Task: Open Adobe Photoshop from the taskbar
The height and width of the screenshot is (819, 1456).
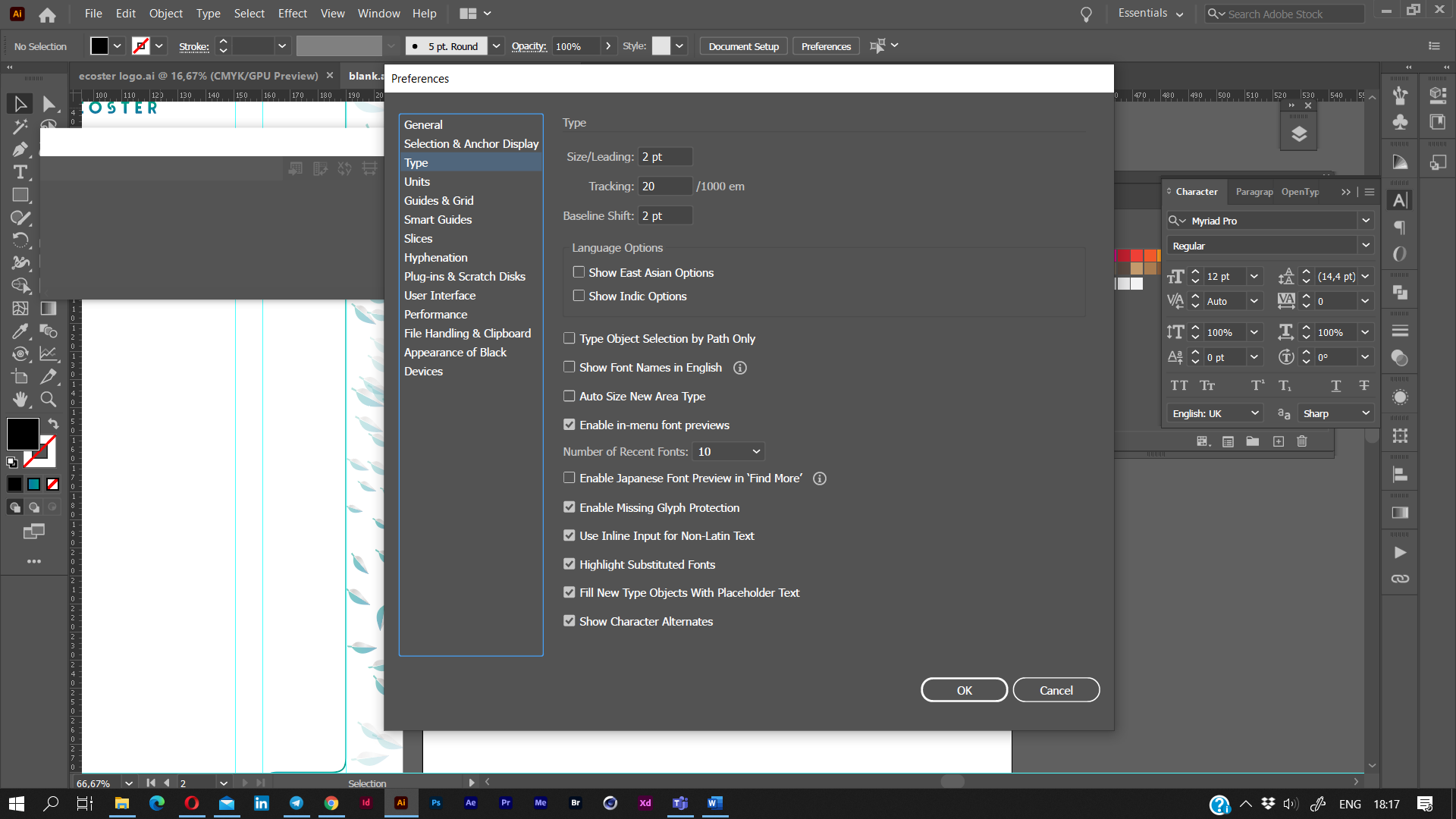Action: [x=436, y=803]
